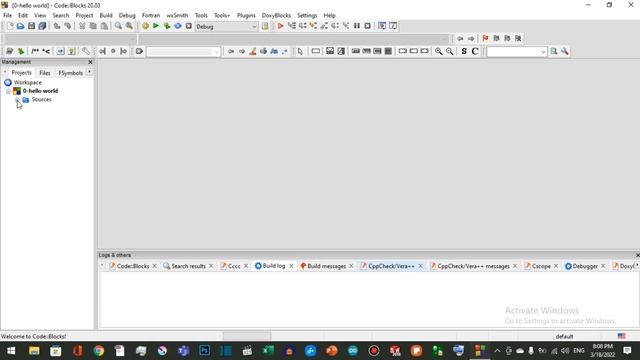640x360 pixels.
Task: Click the New file toolbar icon
Action: [x=10, y=26]
